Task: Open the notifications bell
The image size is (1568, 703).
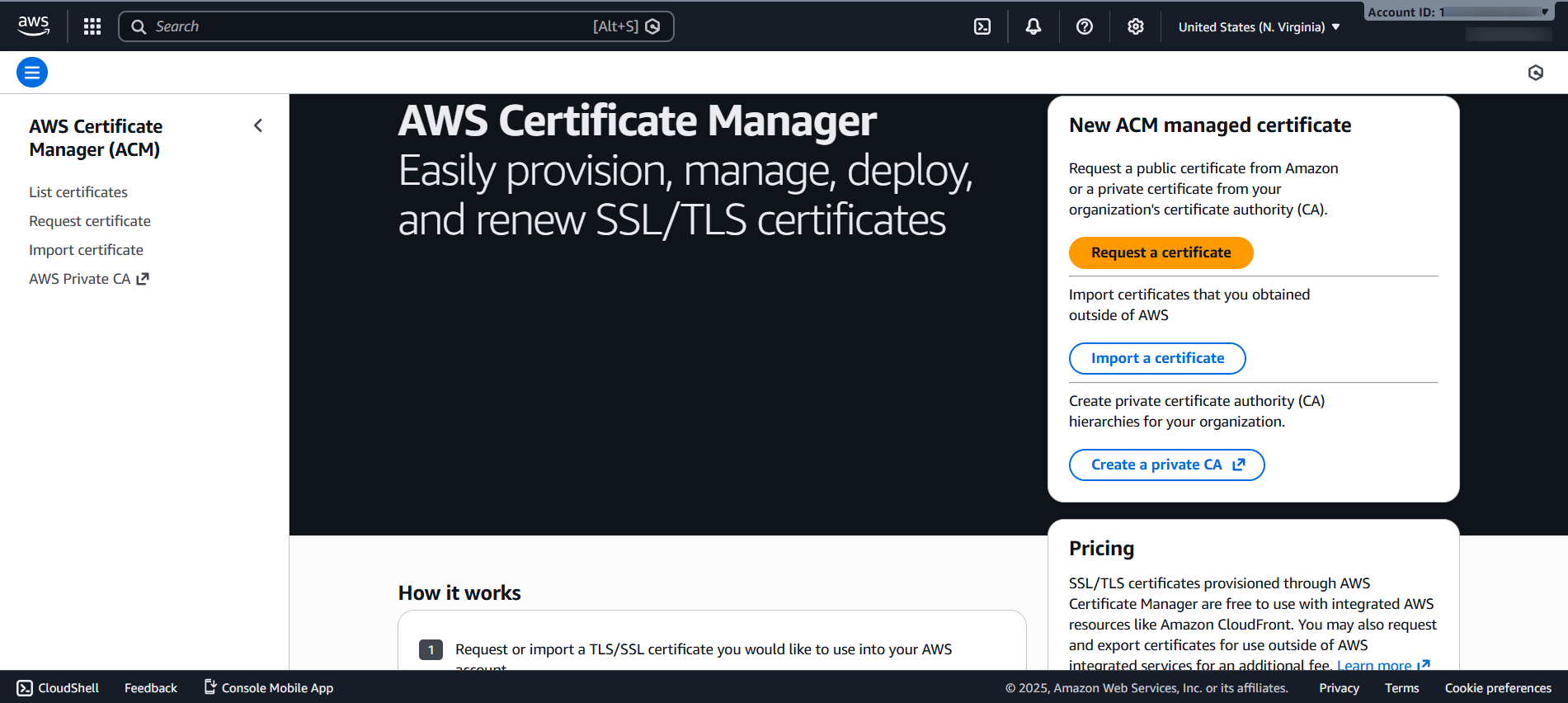Action: [1034, 26]
